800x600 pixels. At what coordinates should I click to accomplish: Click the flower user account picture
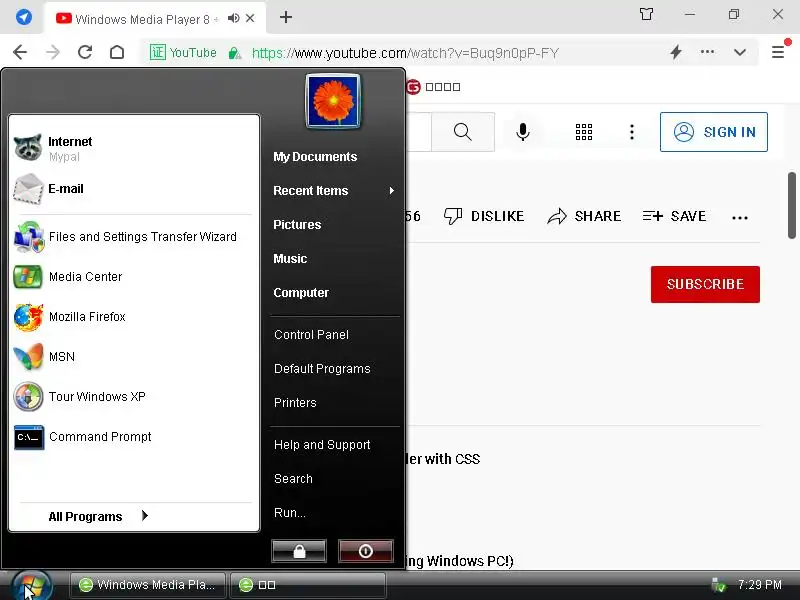click(333, 101)
